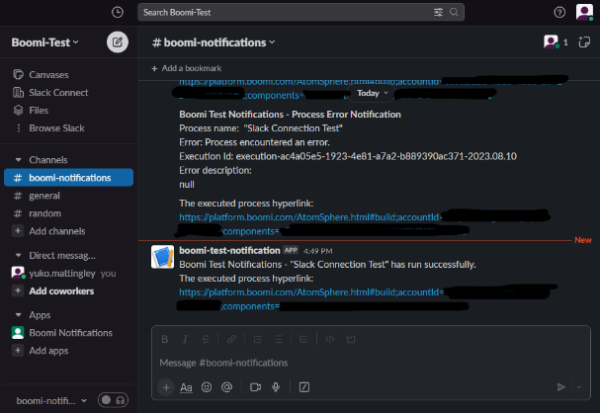This screenshot has width=600, height=413.
Task: Open the Today date dropdown
Action: pos(371,93)
